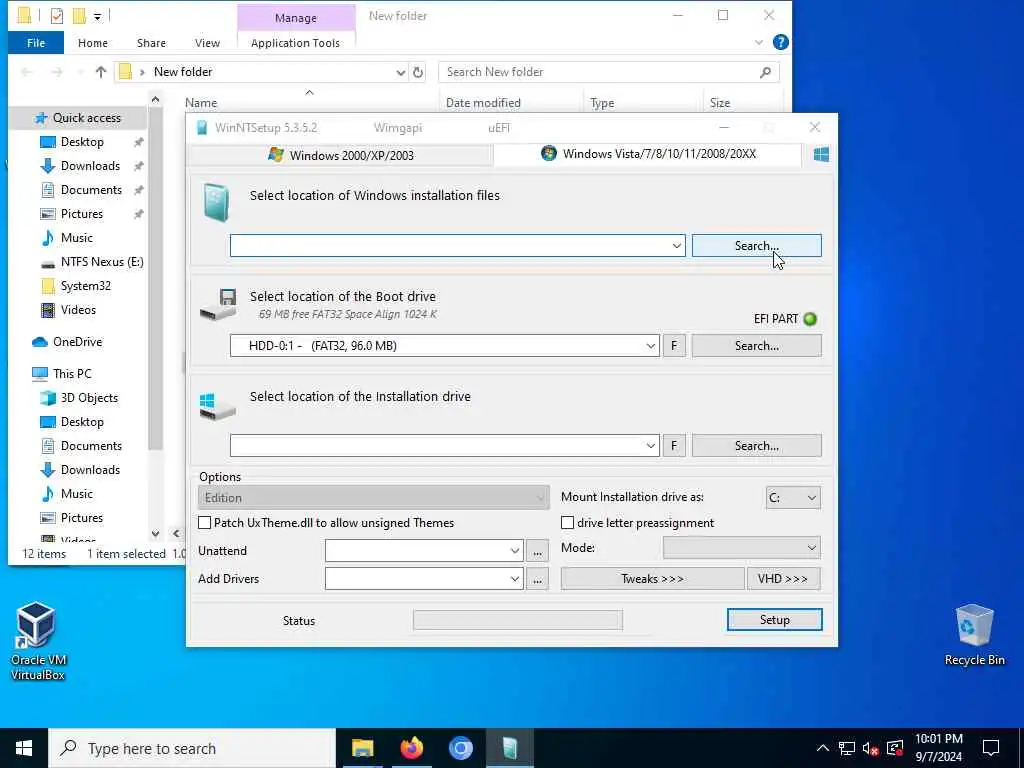Screen dimensions: 1024x768
Task: Open the Installation drive dropdown
Action: (x=650, y=445)
